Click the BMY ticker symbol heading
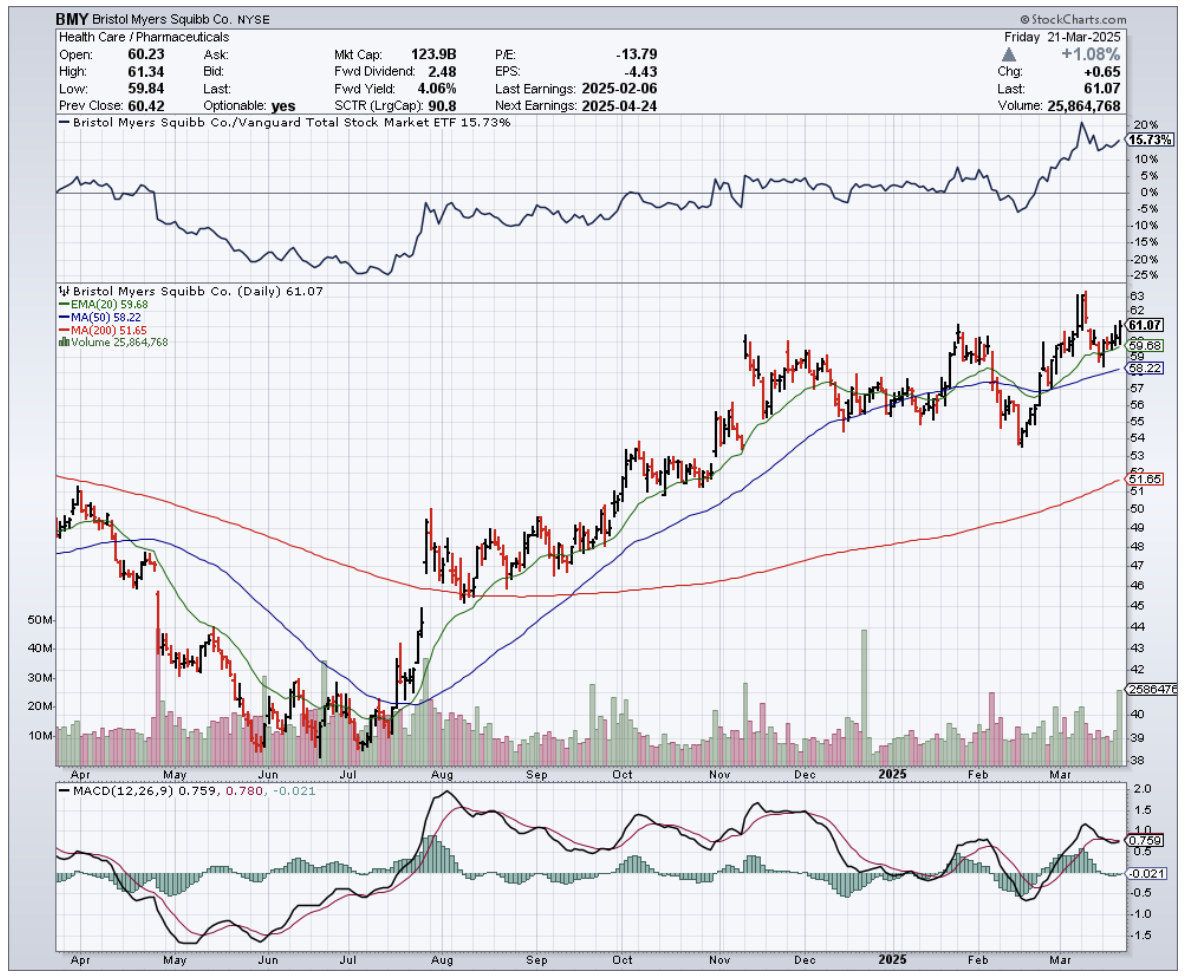 [x=71, y=19]
